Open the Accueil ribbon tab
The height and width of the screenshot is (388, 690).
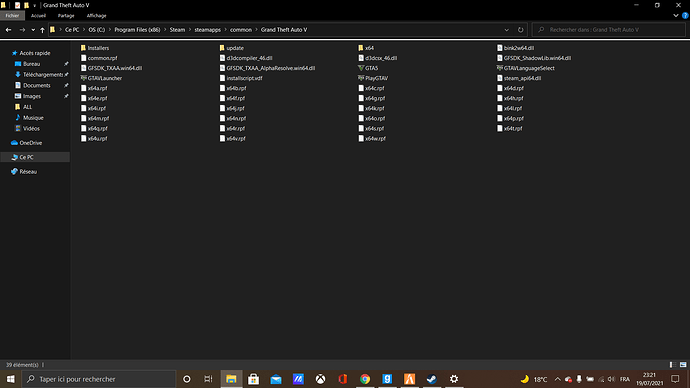[38, 15]
